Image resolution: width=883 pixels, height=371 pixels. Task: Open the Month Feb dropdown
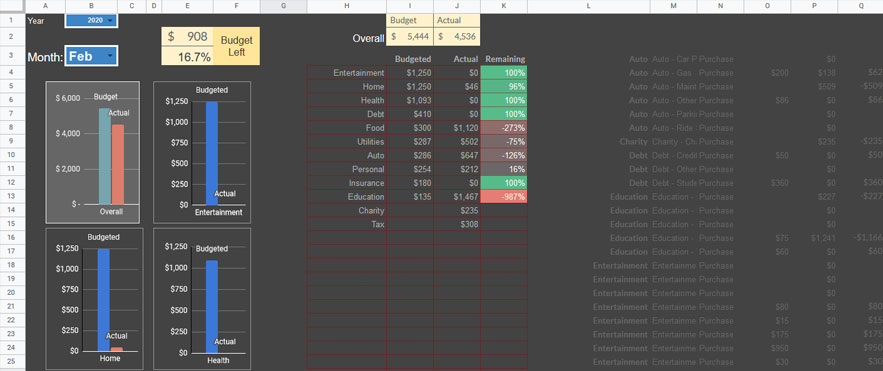(91, 56)
